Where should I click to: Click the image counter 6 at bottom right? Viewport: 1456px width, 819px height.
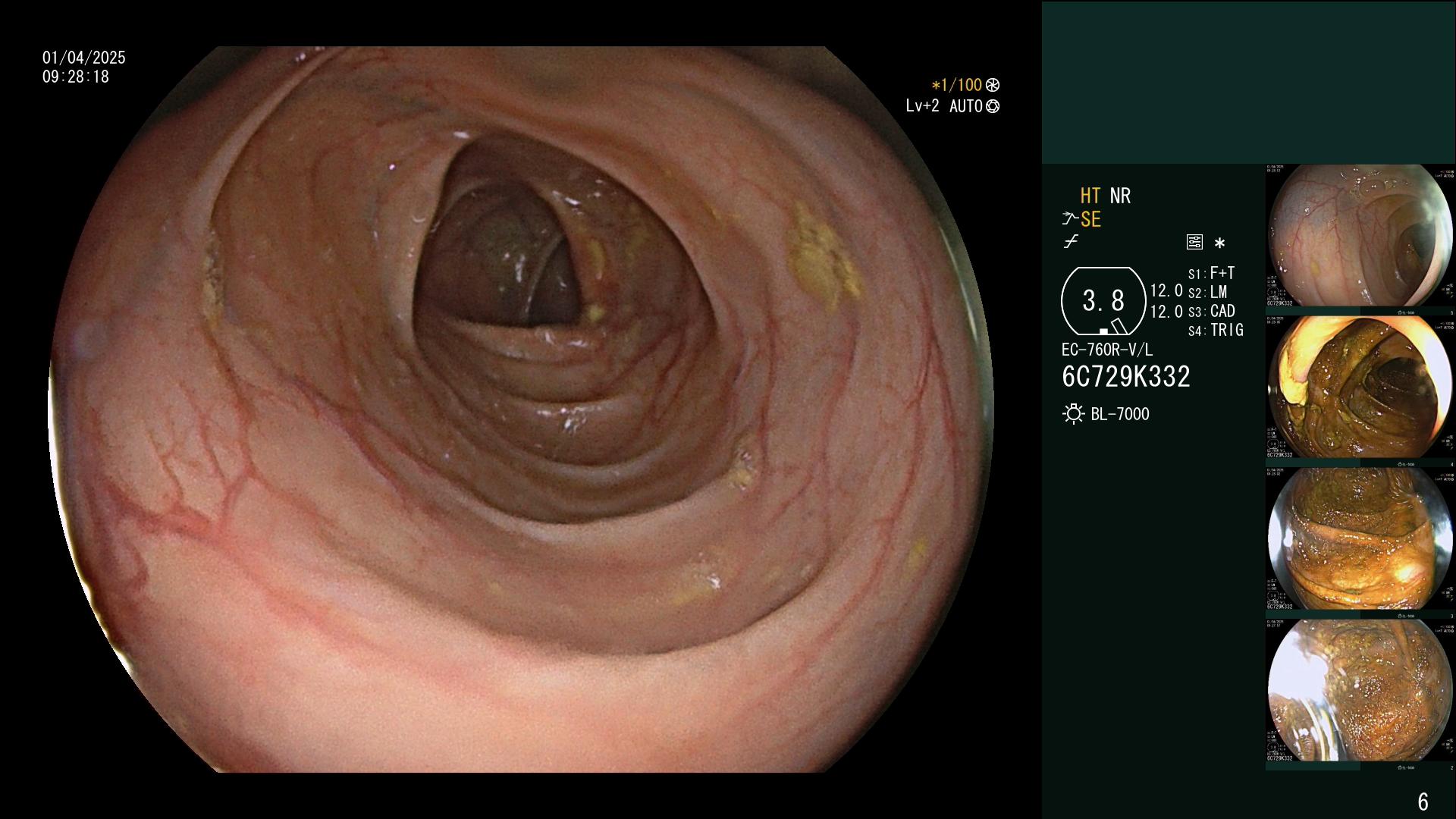click(1423, 802)
